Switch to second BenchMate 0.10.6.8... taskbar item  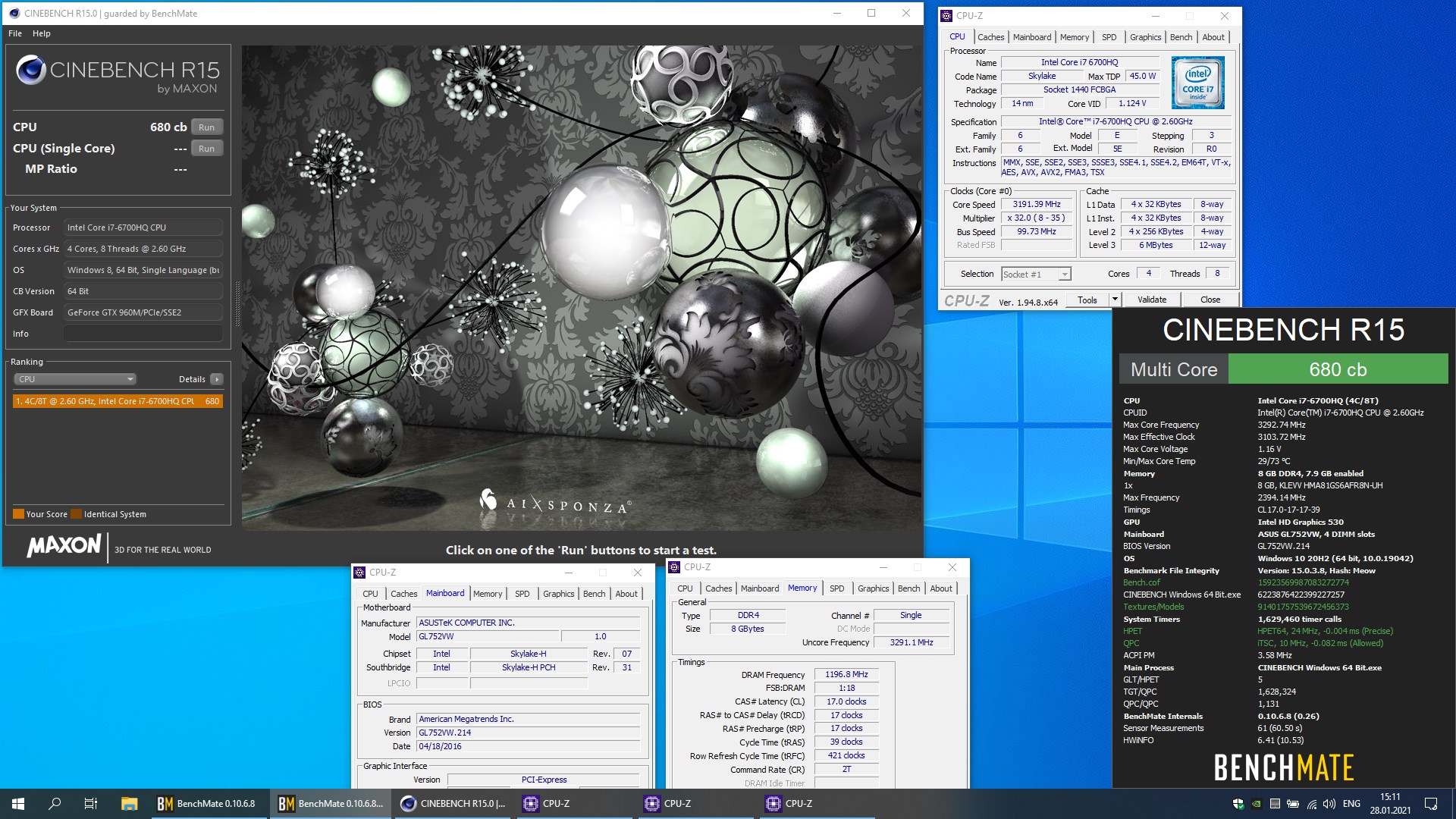330,804
